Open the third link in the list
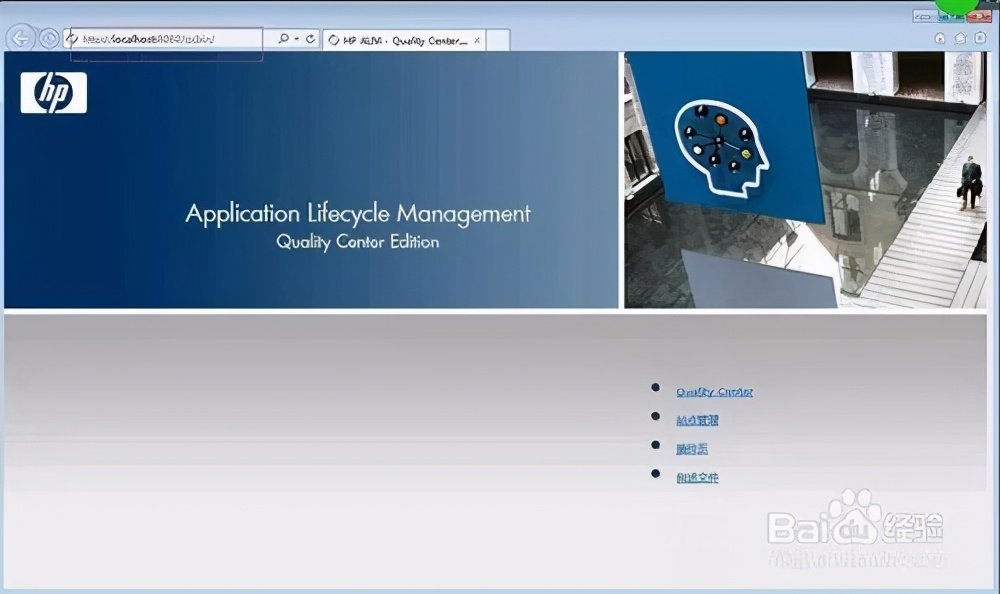Image resolution: width=1000 pixels, height=594 pixels. [x=692, y=449]
